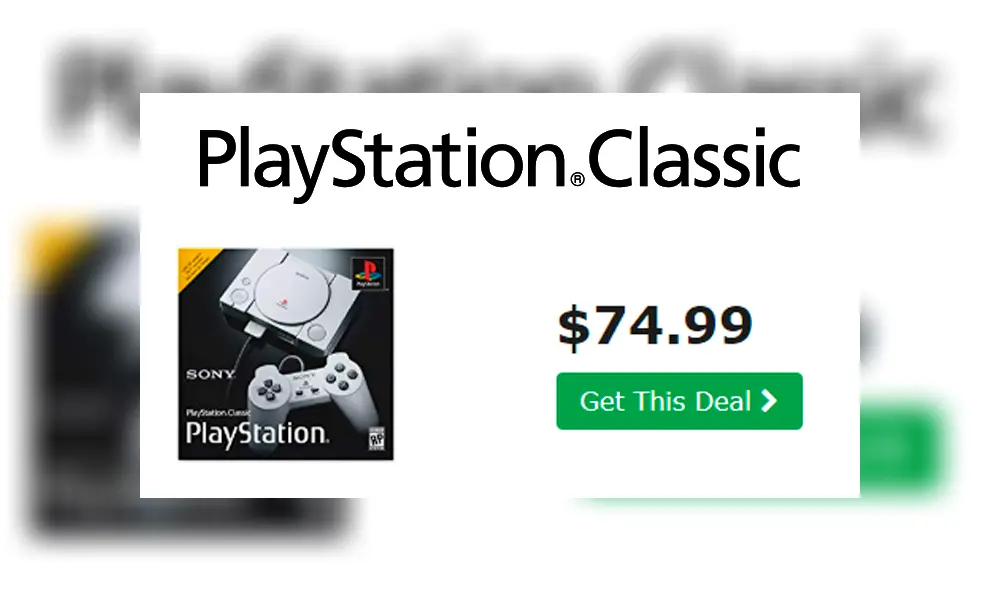Image resolution: width=1000 pixels, height=590 pixels.
Task: Select the SONY logo on the box art
Action: [209, 374]
